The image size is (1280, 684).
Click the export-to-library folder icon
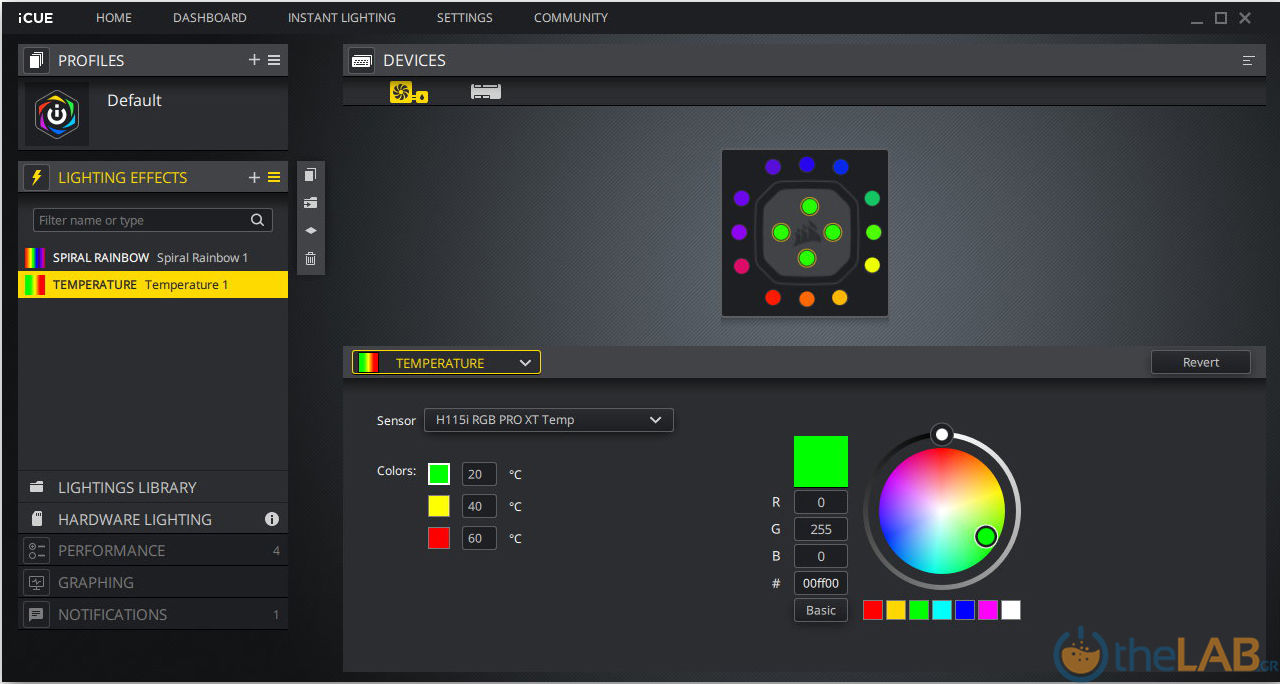pos(310,202)
